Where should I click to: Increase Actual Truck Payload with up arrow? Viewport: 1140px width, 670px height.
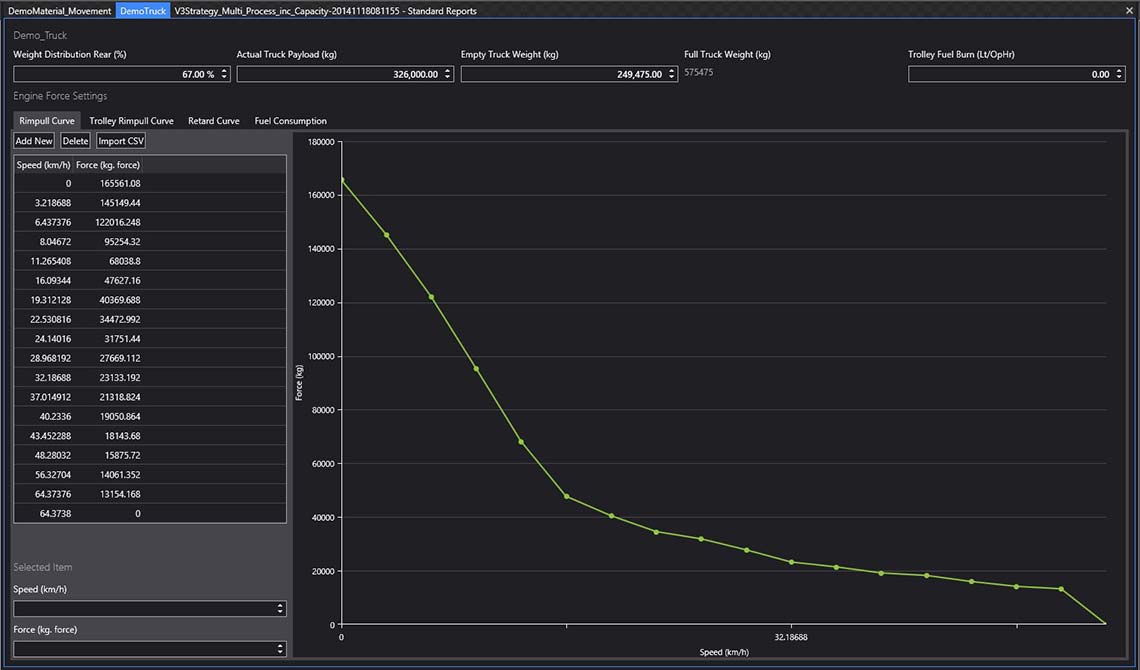point(448,70)
